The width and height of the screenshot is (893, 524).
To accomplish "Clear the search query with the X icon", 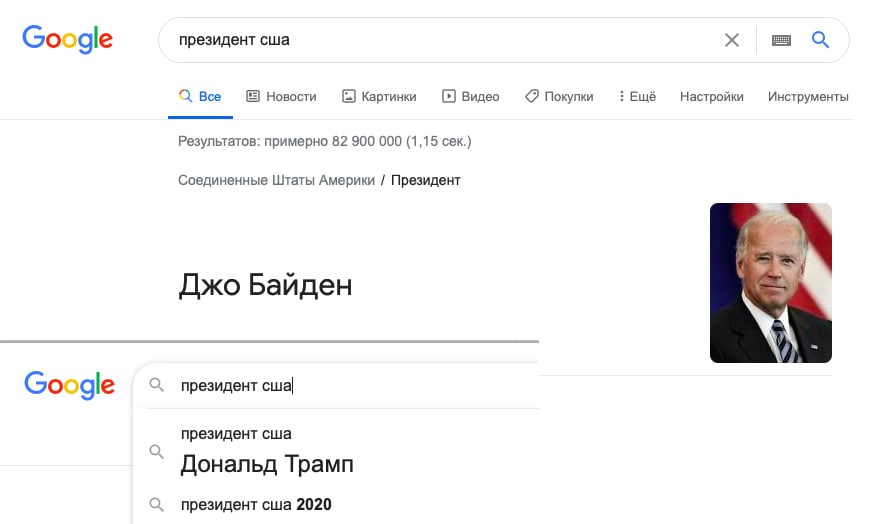I will [732, 40].
